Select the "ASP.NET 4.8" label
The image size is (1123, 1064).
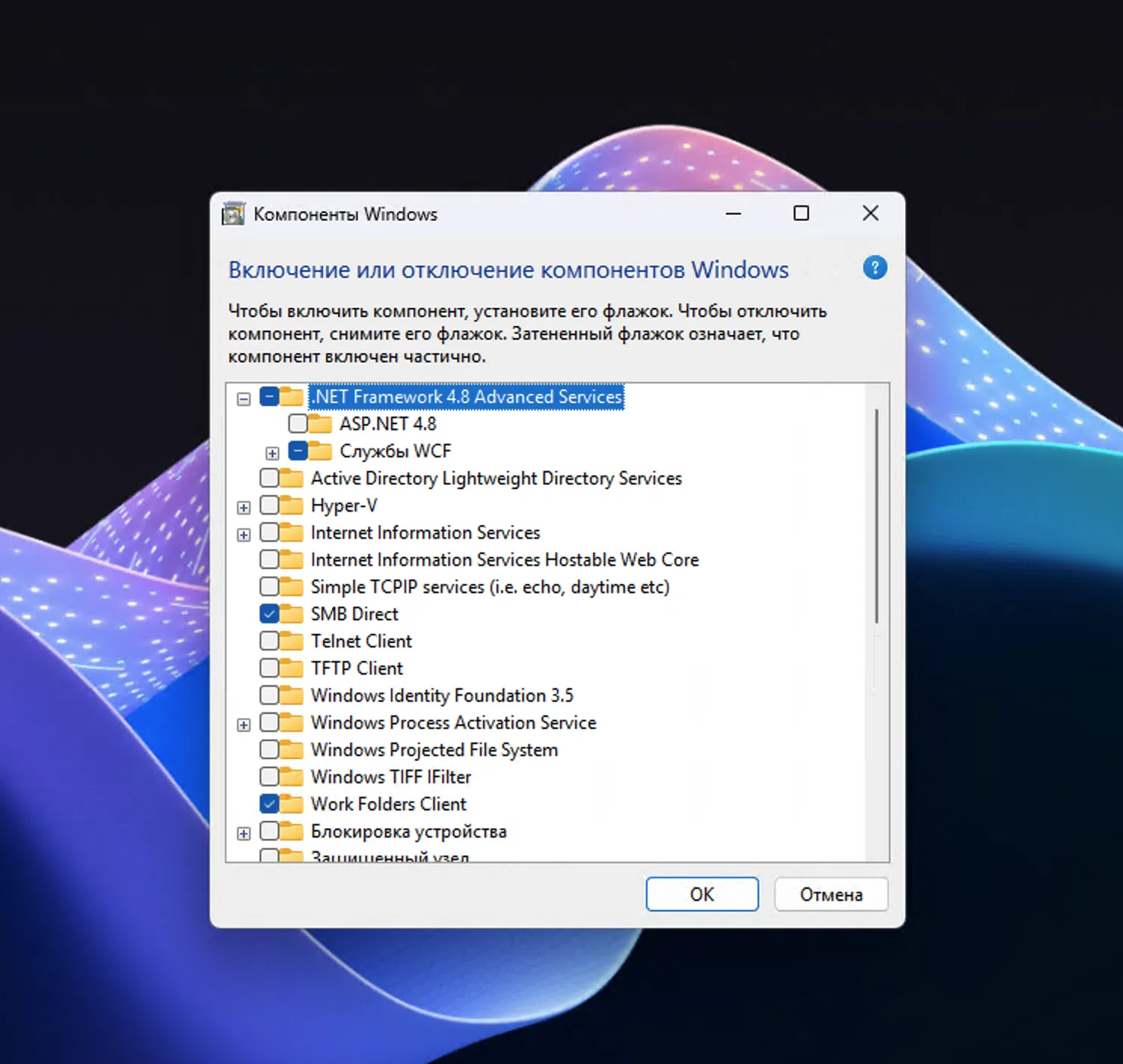[388, 423]
